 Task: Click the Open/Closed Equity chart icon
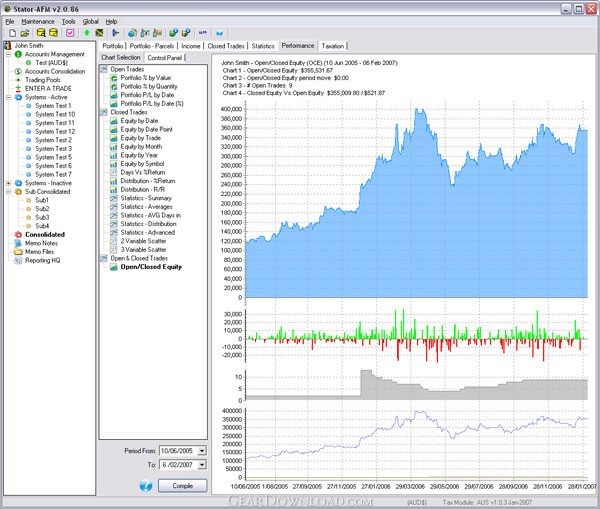(x=114, y=267)
